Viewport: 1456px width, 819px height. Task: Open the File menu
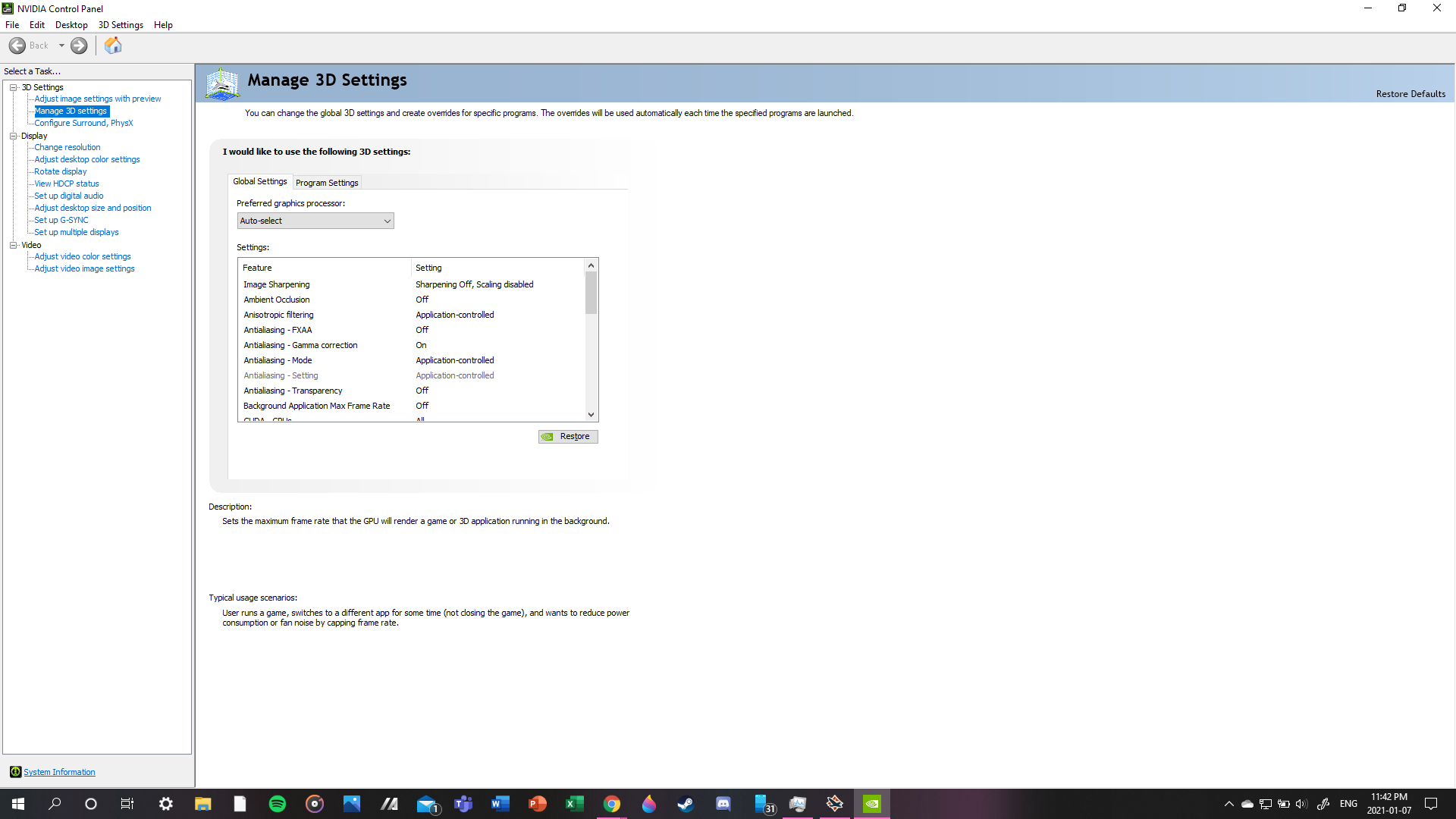point(12,25)
